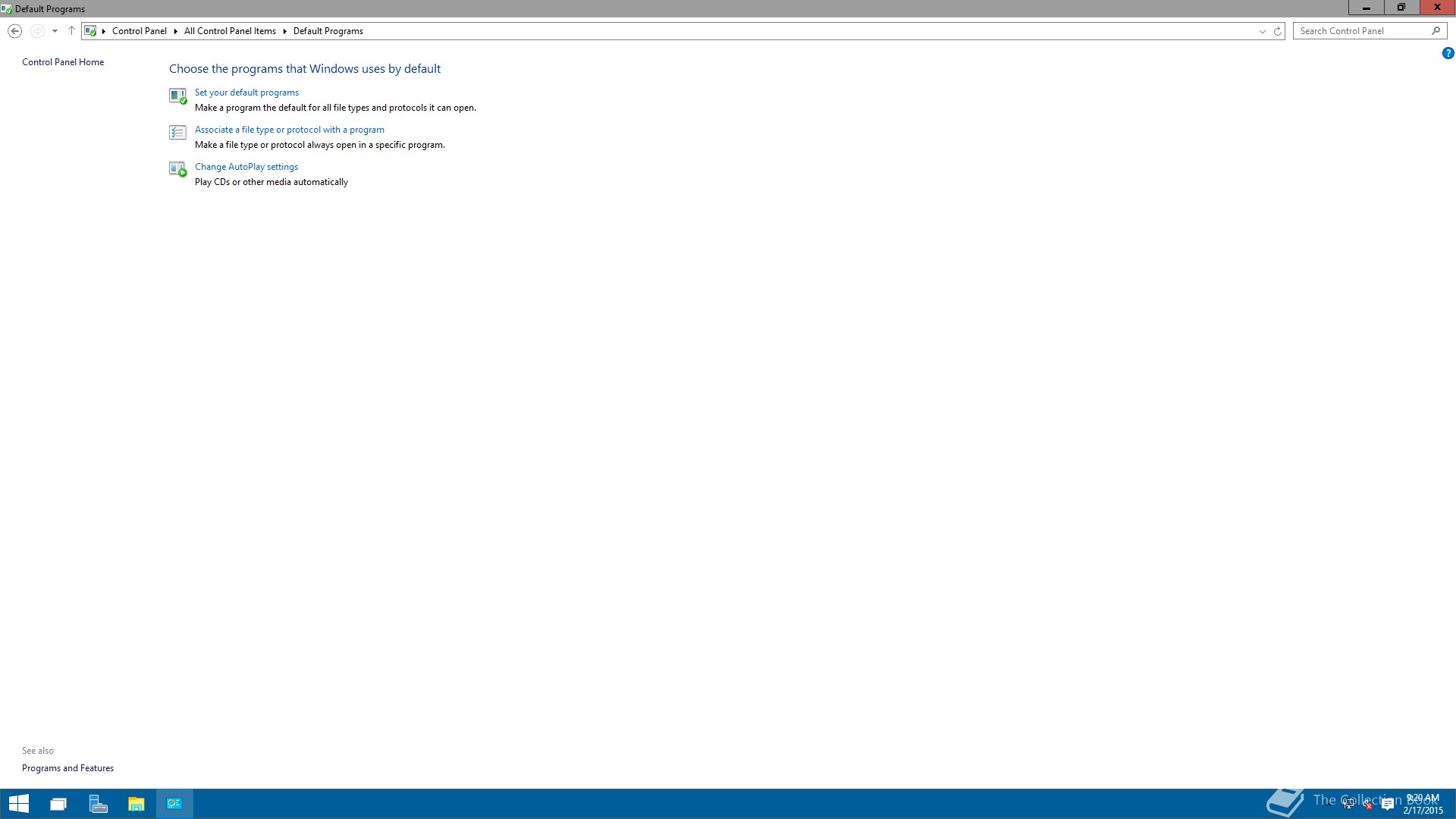The height and width of the screenshot is (819, 1456).
Task: Click the Control Panel breadcrumb
Action: pos(140,31)
